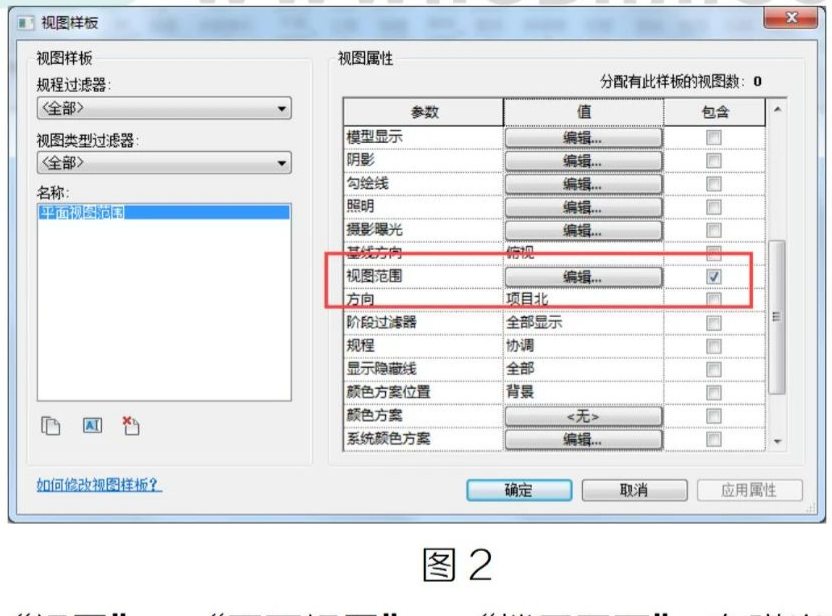Close the 视图样板 dialog
This screenshot has height=616, width=832.
point(791,18)
